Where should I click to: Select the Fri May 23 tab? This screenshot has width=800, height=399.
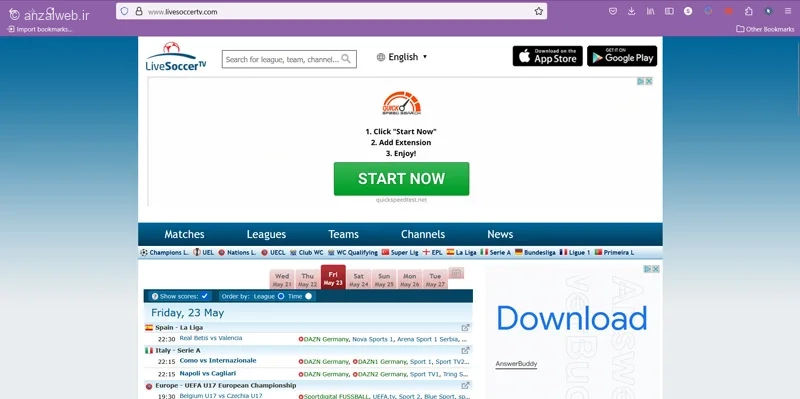pyautogui.click(x=333, y=277)
